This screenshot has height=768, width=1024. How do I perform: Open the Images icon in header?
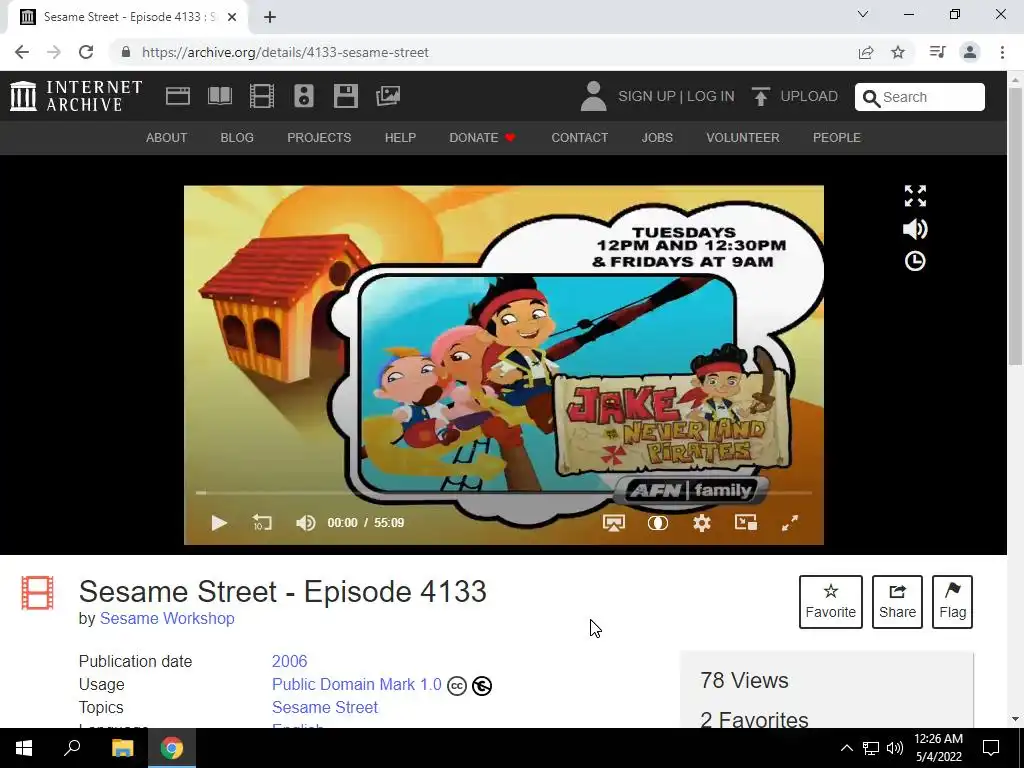[388, 96]
